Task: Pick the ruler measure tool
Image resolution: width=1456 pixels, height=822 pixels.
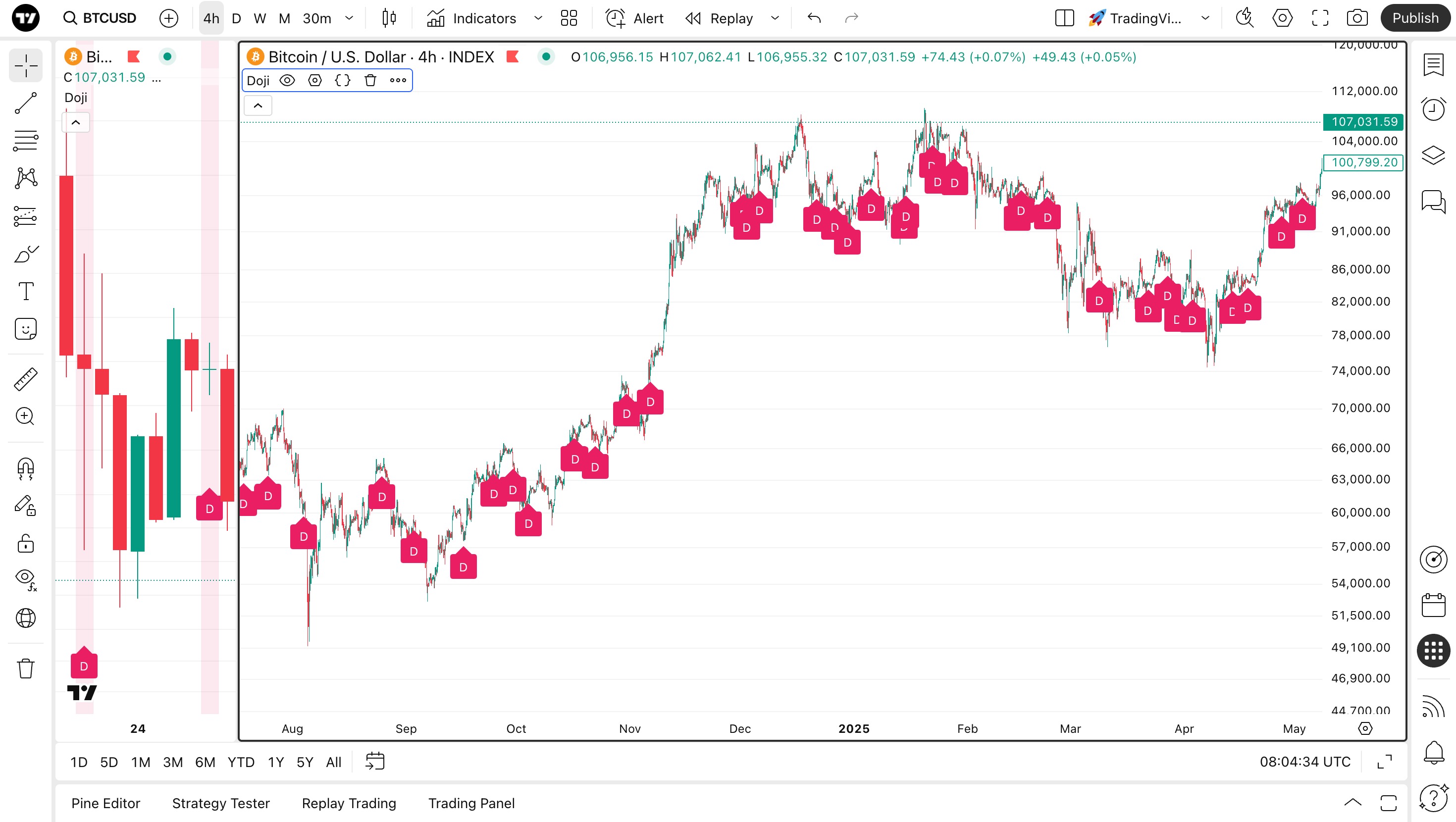Action: pyautogui.click(x=25, y=379)
